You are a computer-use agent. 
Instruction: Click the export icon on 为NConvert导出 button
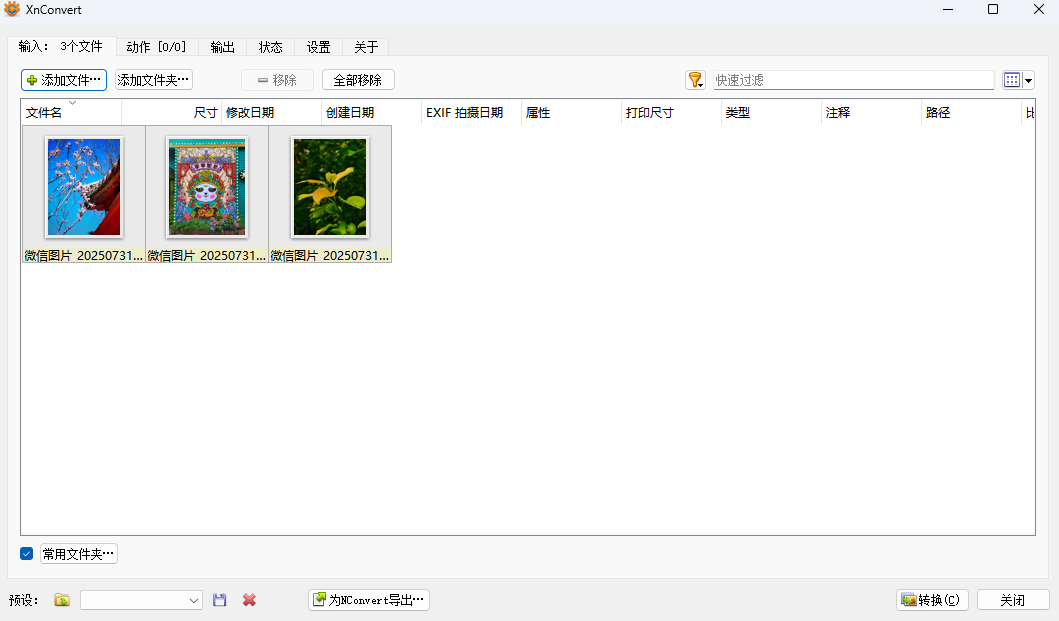coord(322,599)
